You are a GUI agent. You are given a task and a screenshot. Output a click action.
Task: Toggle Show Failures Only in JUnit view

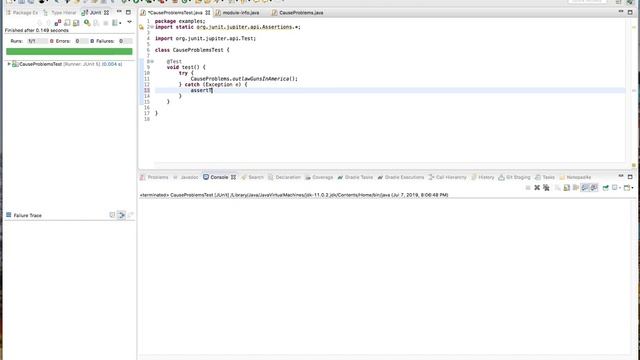58,23
